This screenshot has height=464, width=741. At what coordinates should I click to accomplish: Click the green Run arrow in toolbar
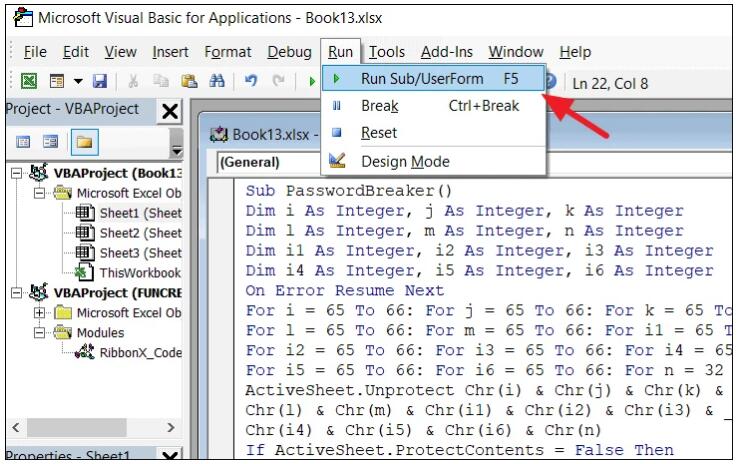tap(312, 82)
